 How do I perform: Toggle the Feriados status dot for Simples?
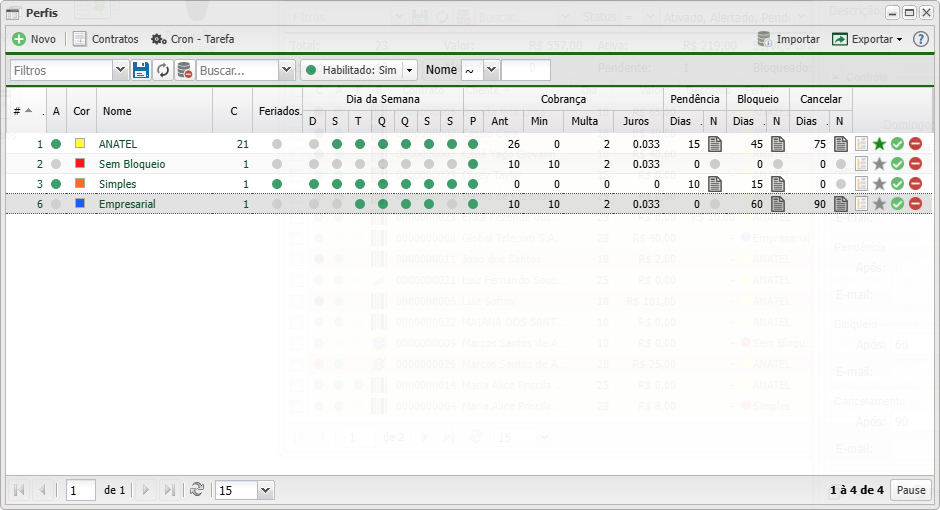pyautogui.click(x=277, y=184)
